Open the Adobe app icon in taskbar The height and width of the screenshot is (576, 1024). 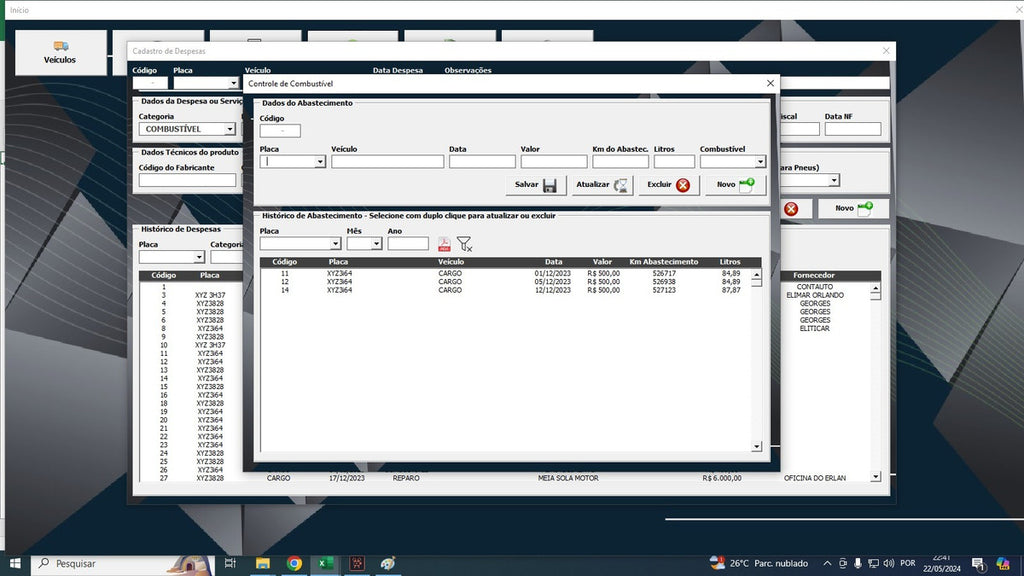point(357,563)
